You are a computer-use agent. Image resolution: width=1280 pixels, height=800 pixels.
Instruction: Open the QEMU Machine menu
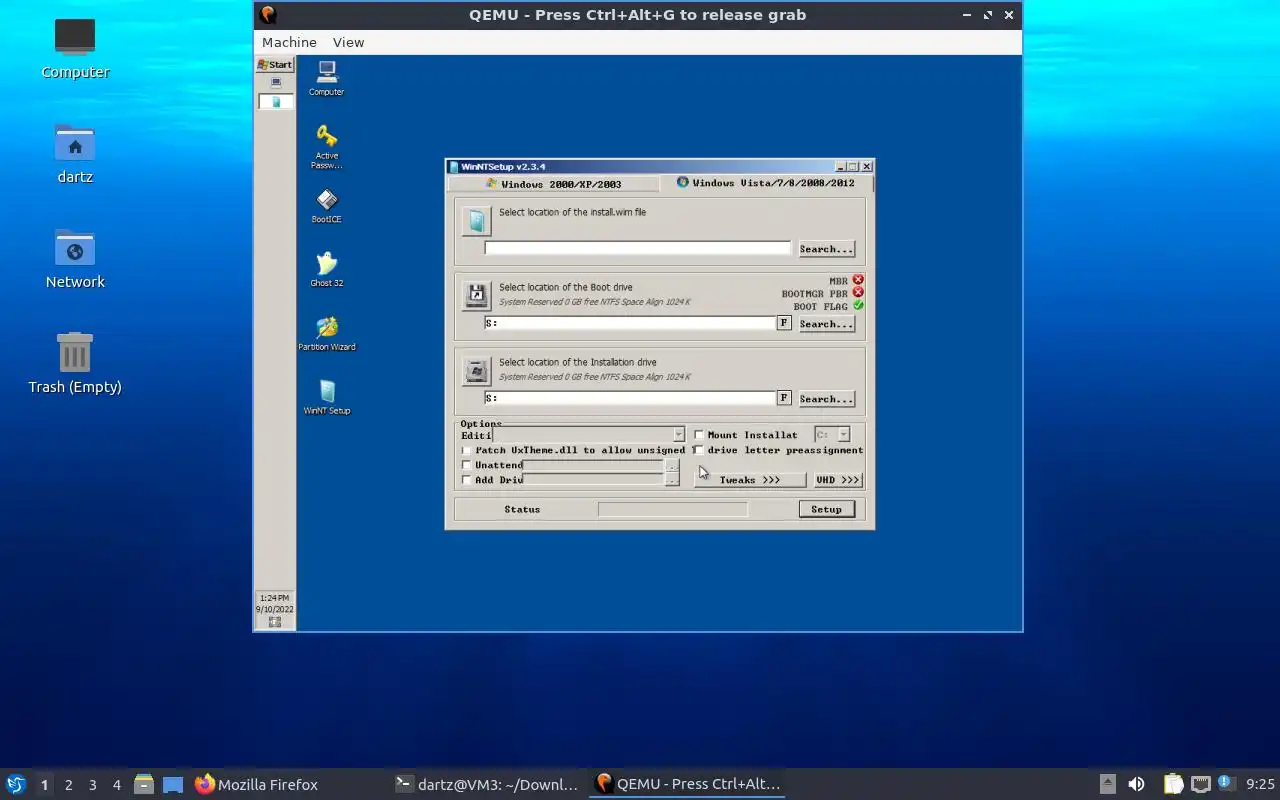pyautogui.click(x=289, y=42)
